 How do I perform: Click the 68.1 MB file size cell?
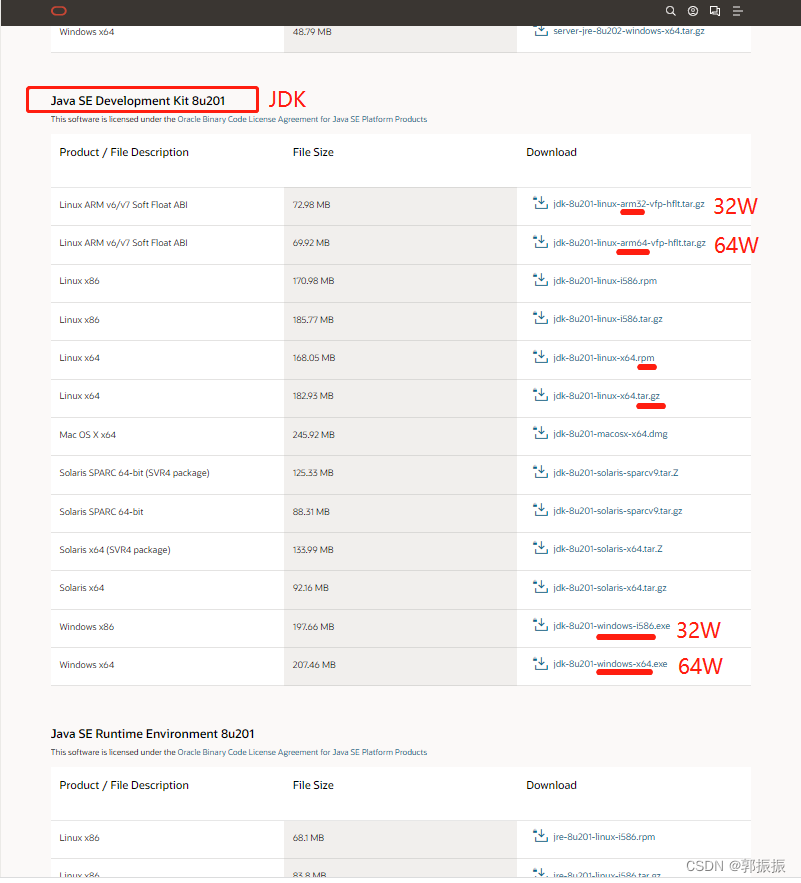tap(400, 838)
